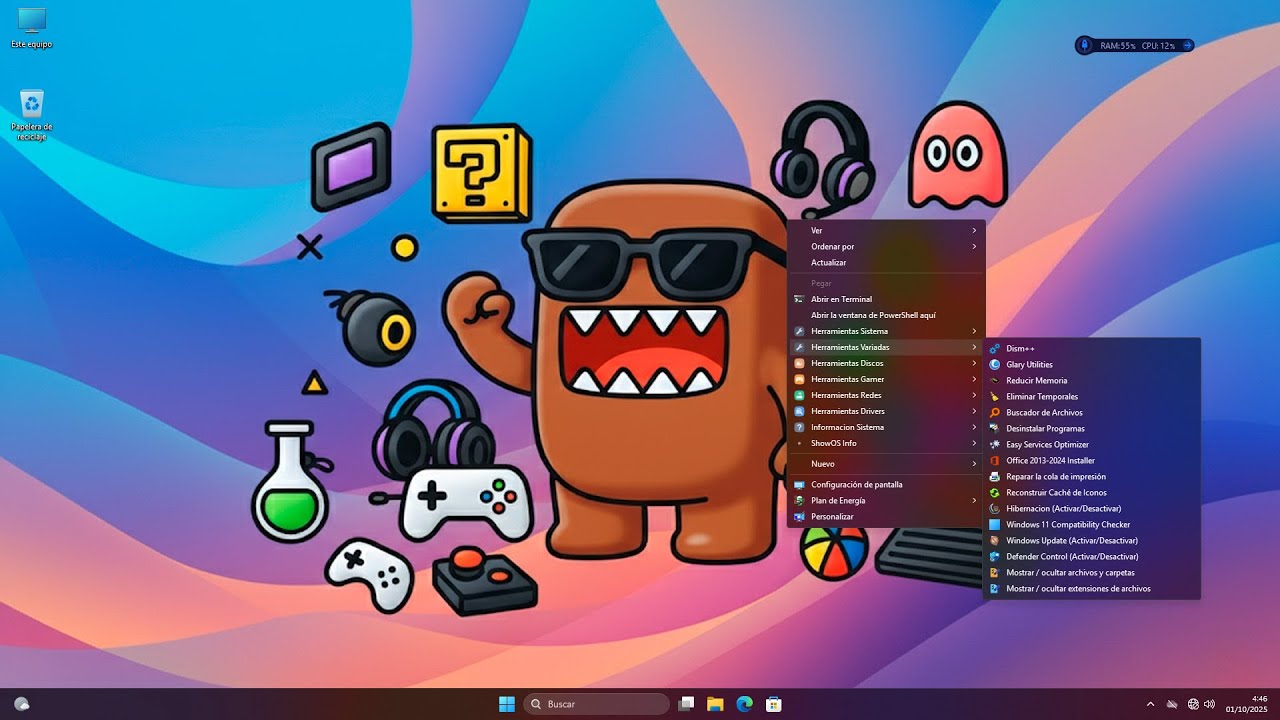Screen dimensions: 1280x720
Task: Toggle Defender Control (Activar/Desactivar)
Action: point(1092,556)
